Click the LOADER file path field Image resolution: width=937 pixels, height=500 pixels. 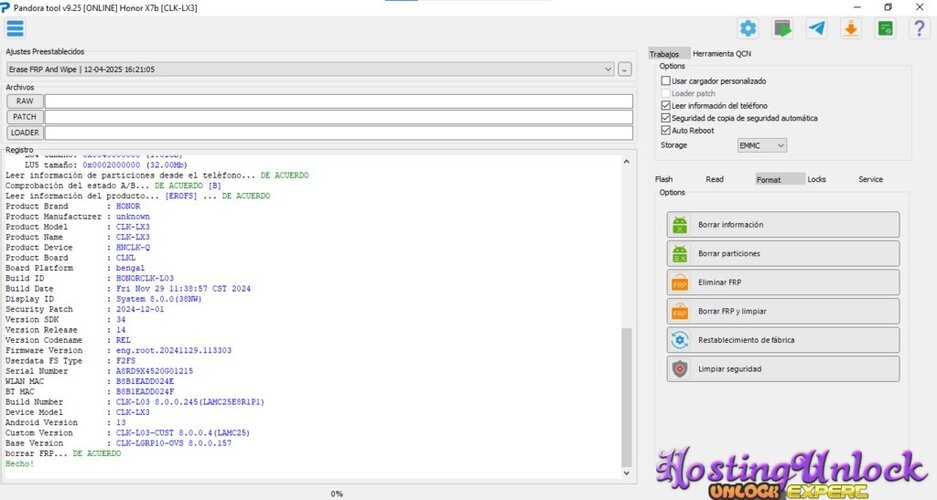339,133
